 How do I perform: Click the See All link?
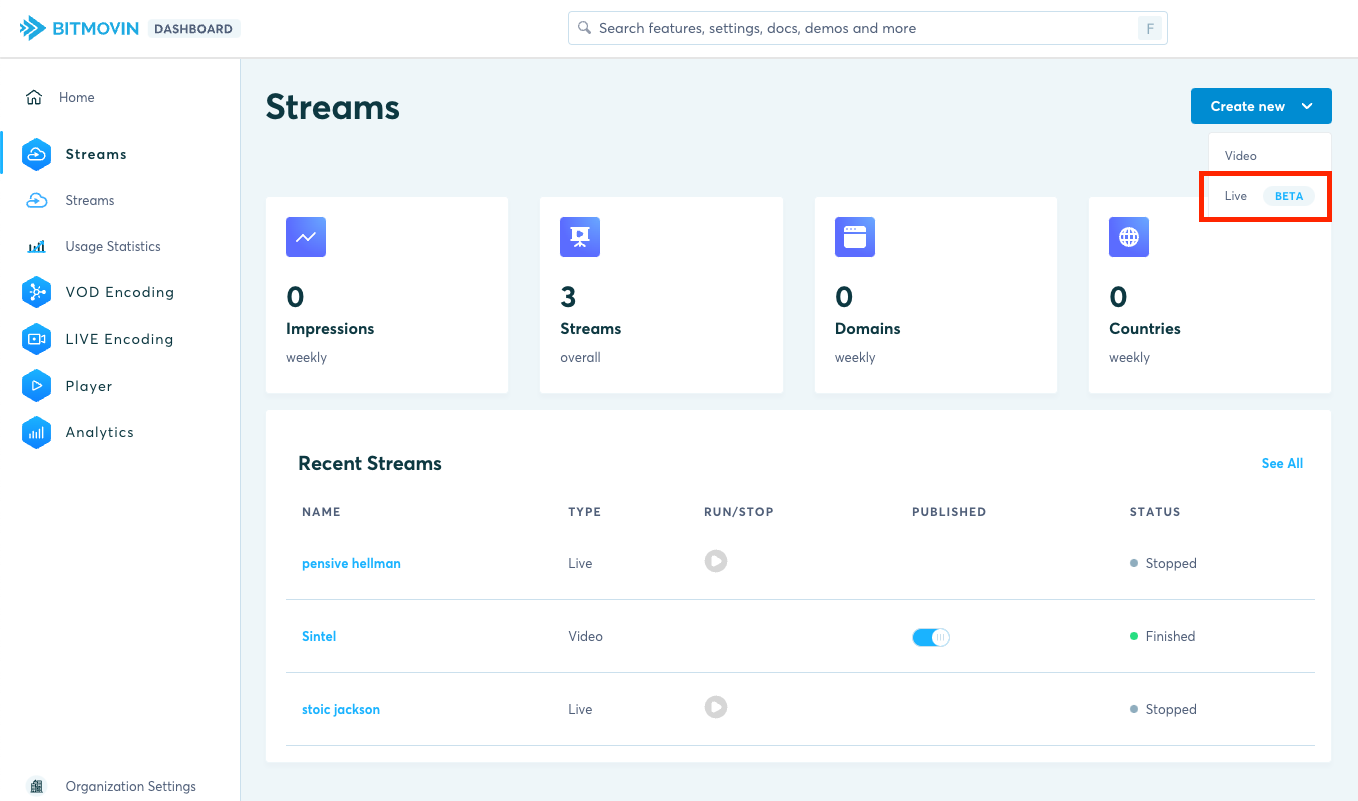click(x=1282, y=463)
